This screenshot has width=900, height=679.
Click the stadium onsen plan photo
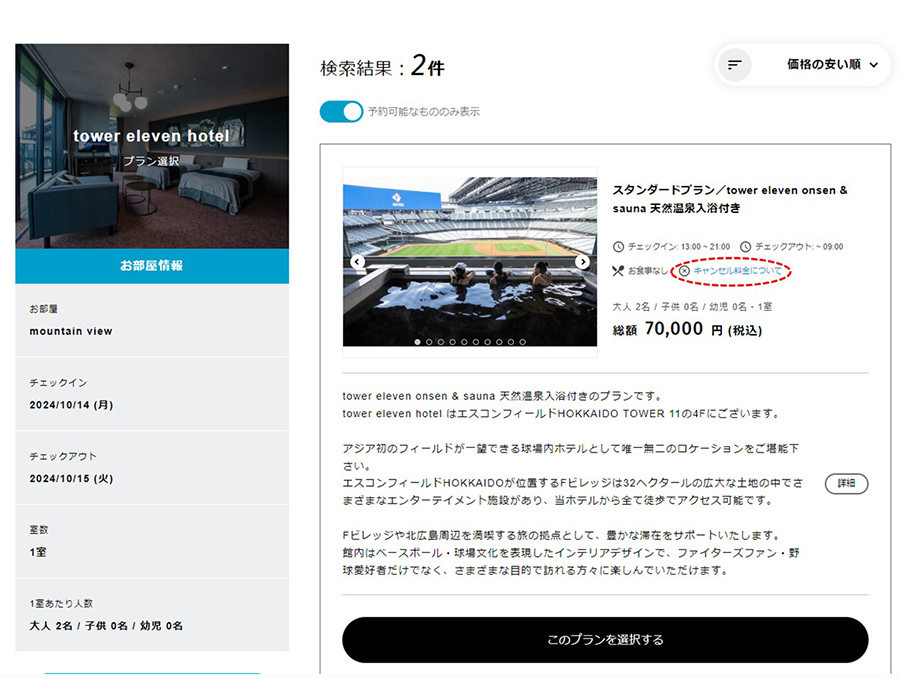tap(470, 261)
